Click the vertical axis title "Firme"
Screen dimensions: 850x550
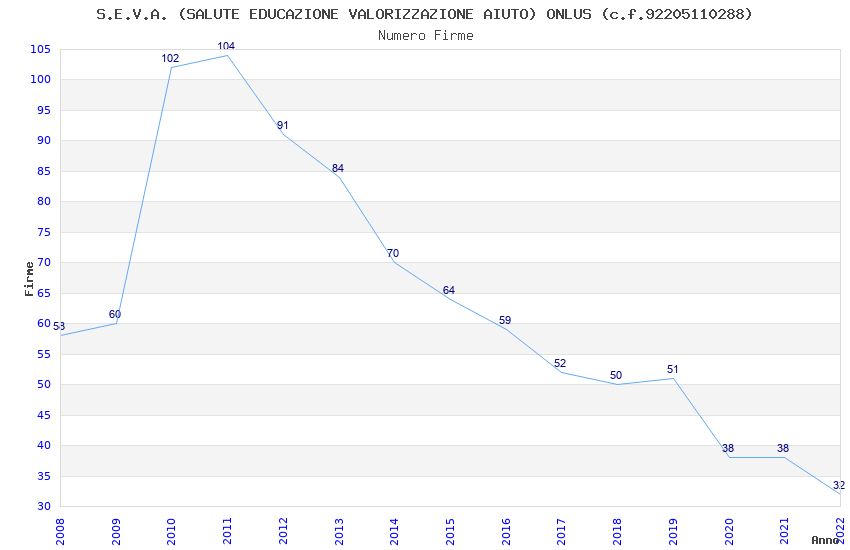(x=29, y=279)
